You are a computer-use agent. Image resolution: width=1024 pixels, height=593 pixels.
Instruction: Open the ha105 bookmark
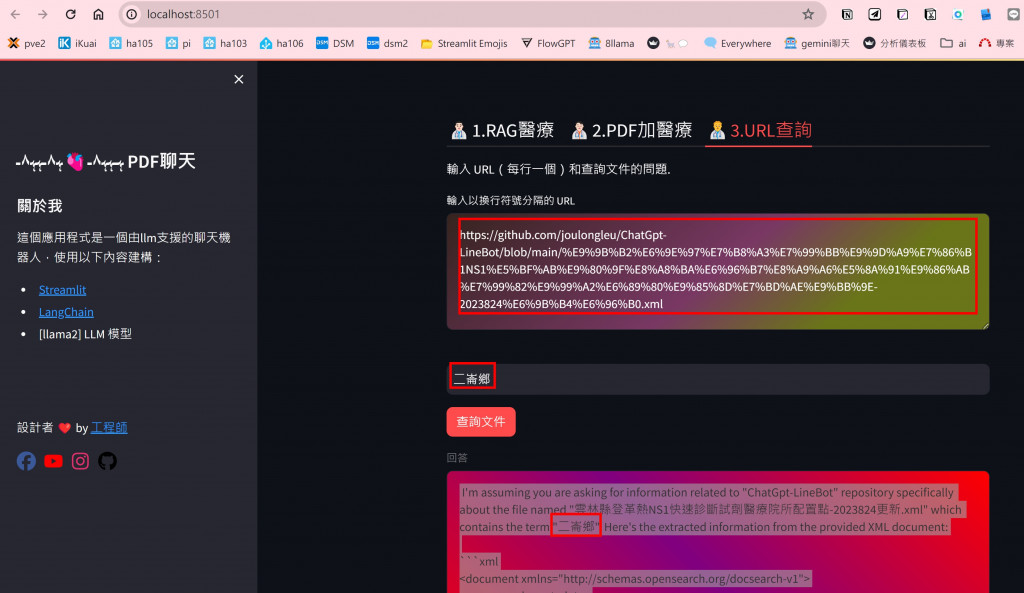tap(131, 43)
